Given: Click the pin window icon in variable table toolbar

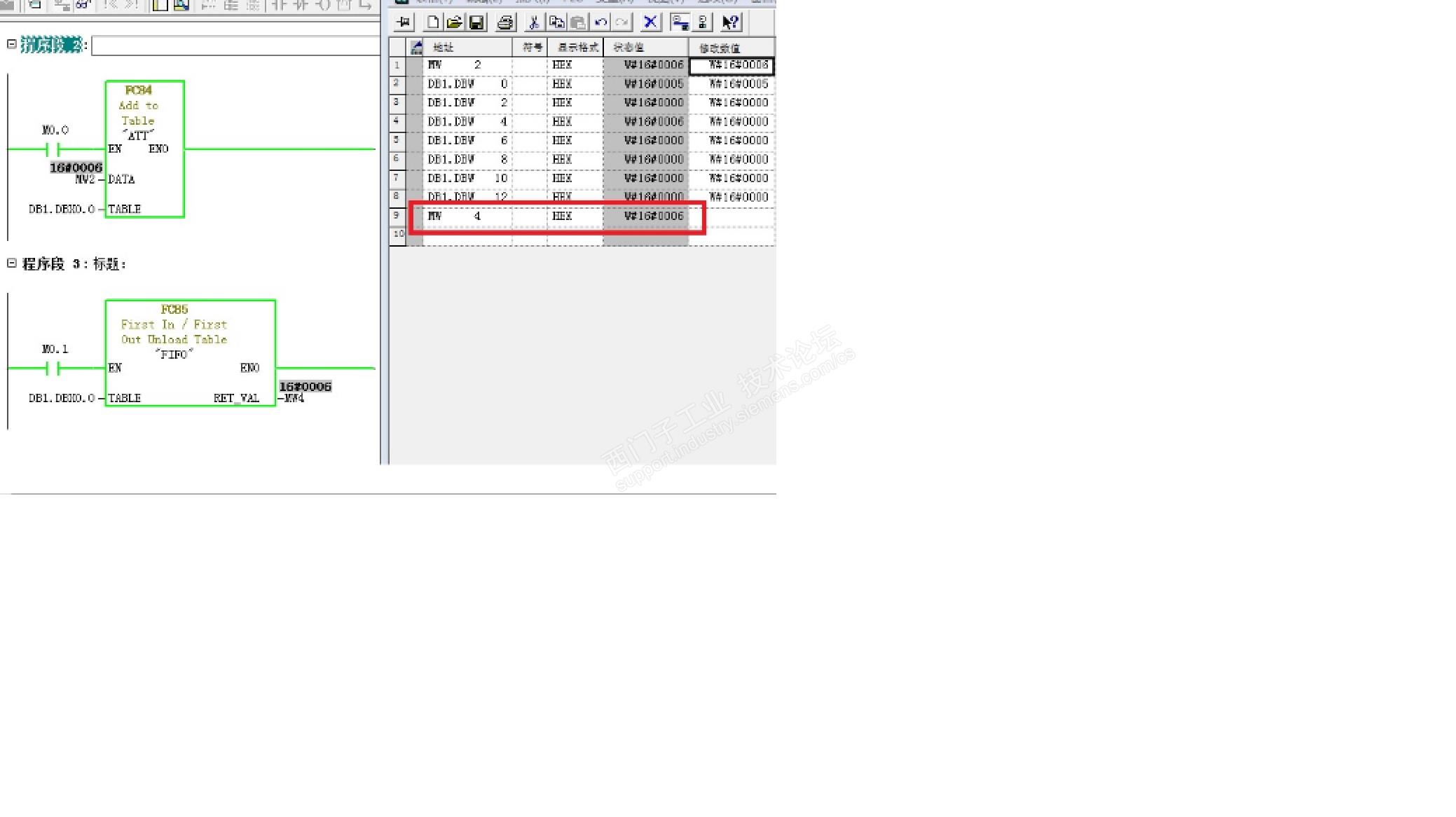Looking at the screenshot, I should 403,22.
